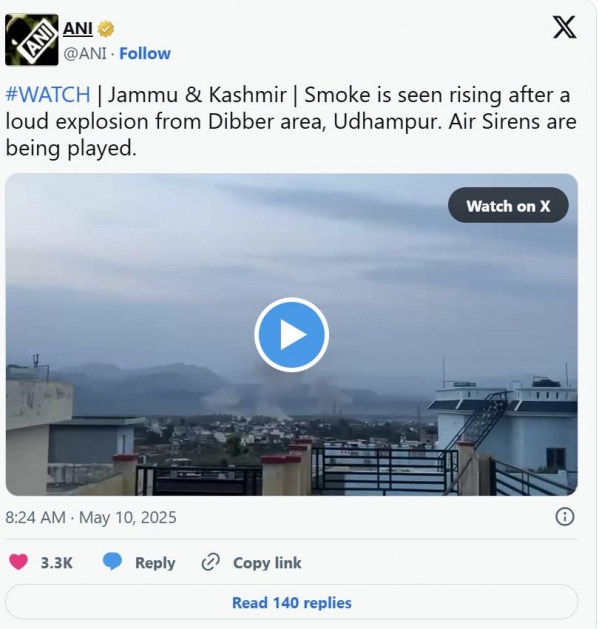Click the Reply text label
600x629 pixels.
pyautogui.click(x=155, y=562)
